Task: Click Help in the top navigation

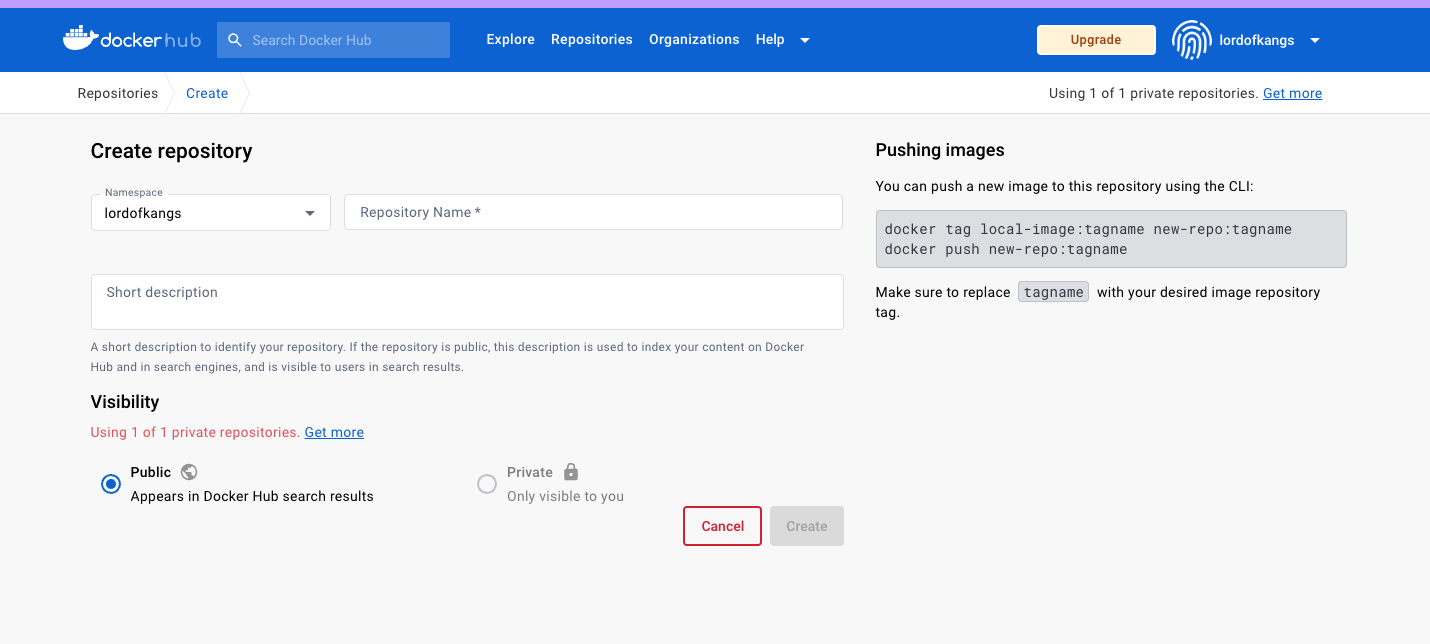Action: click(770, 40)
